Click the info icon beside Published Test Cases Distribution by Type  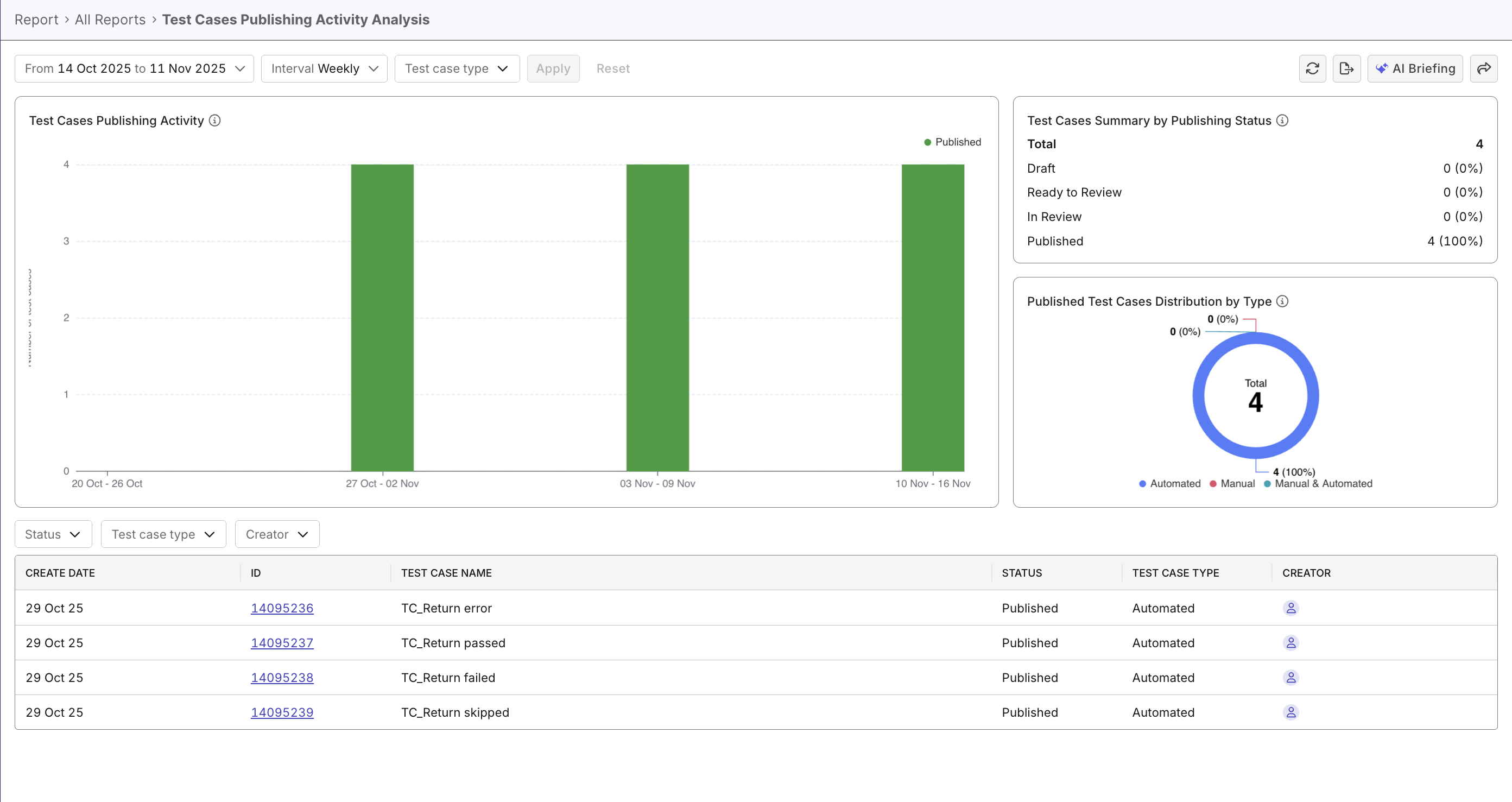1283,301
